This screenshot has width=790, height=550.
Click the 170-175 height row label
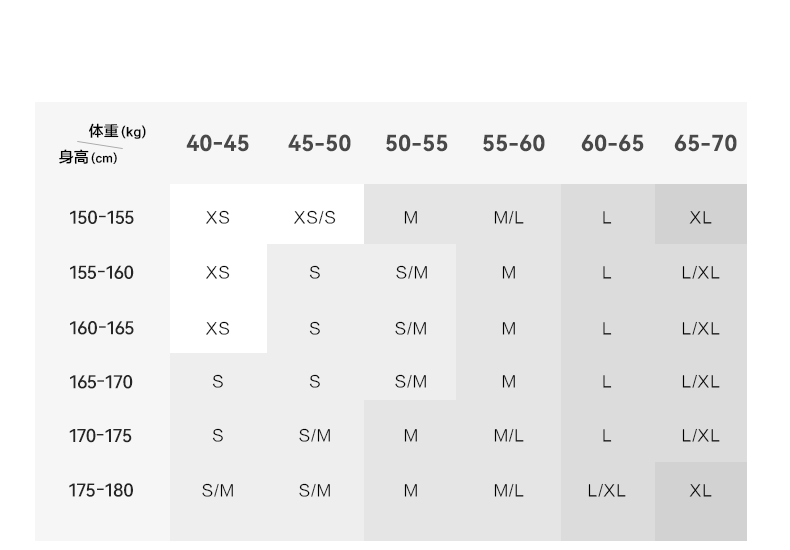[101, 436]
